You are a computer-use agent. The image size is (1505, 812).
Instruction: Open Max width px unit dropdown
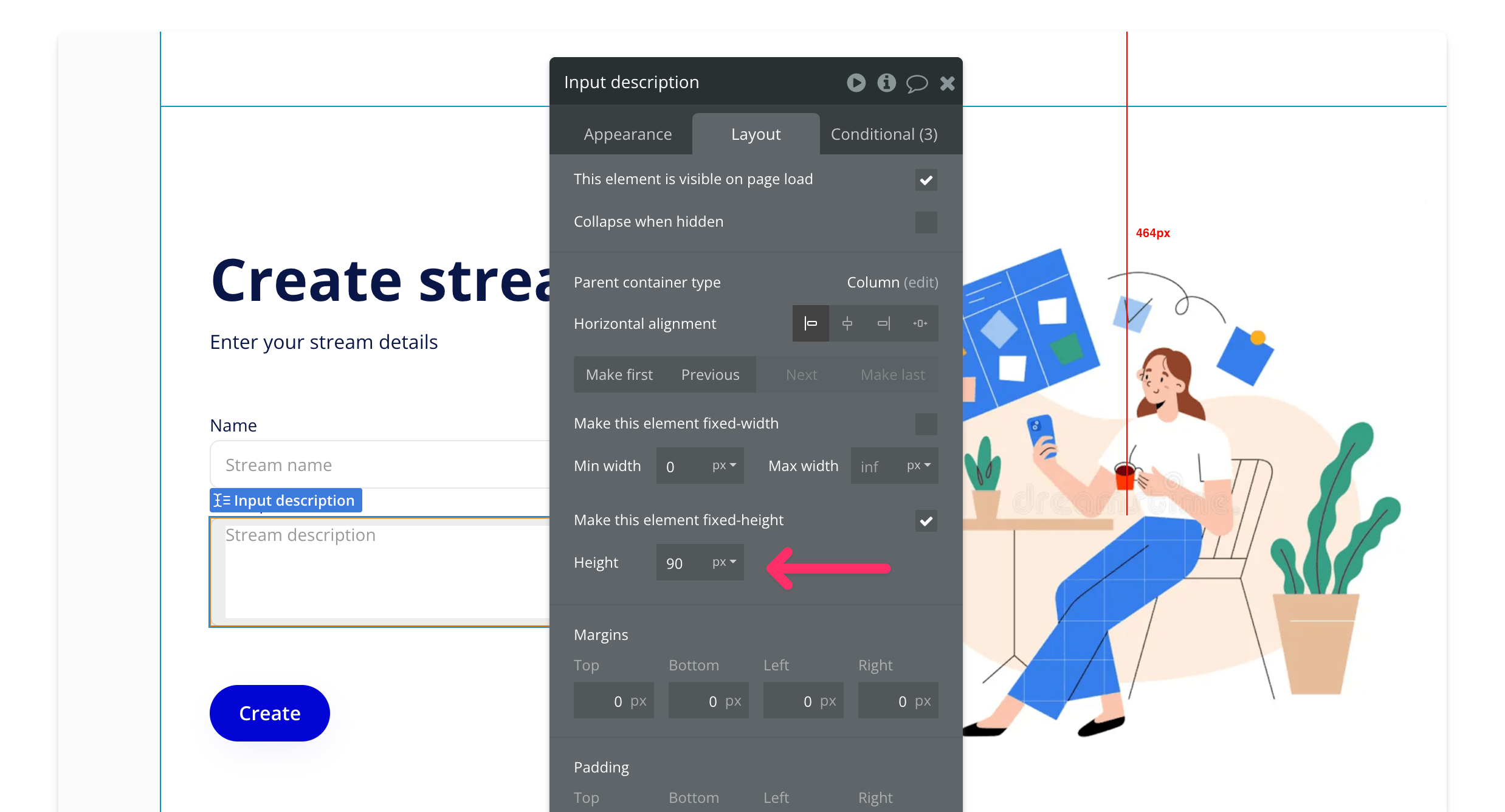[918, 466]
